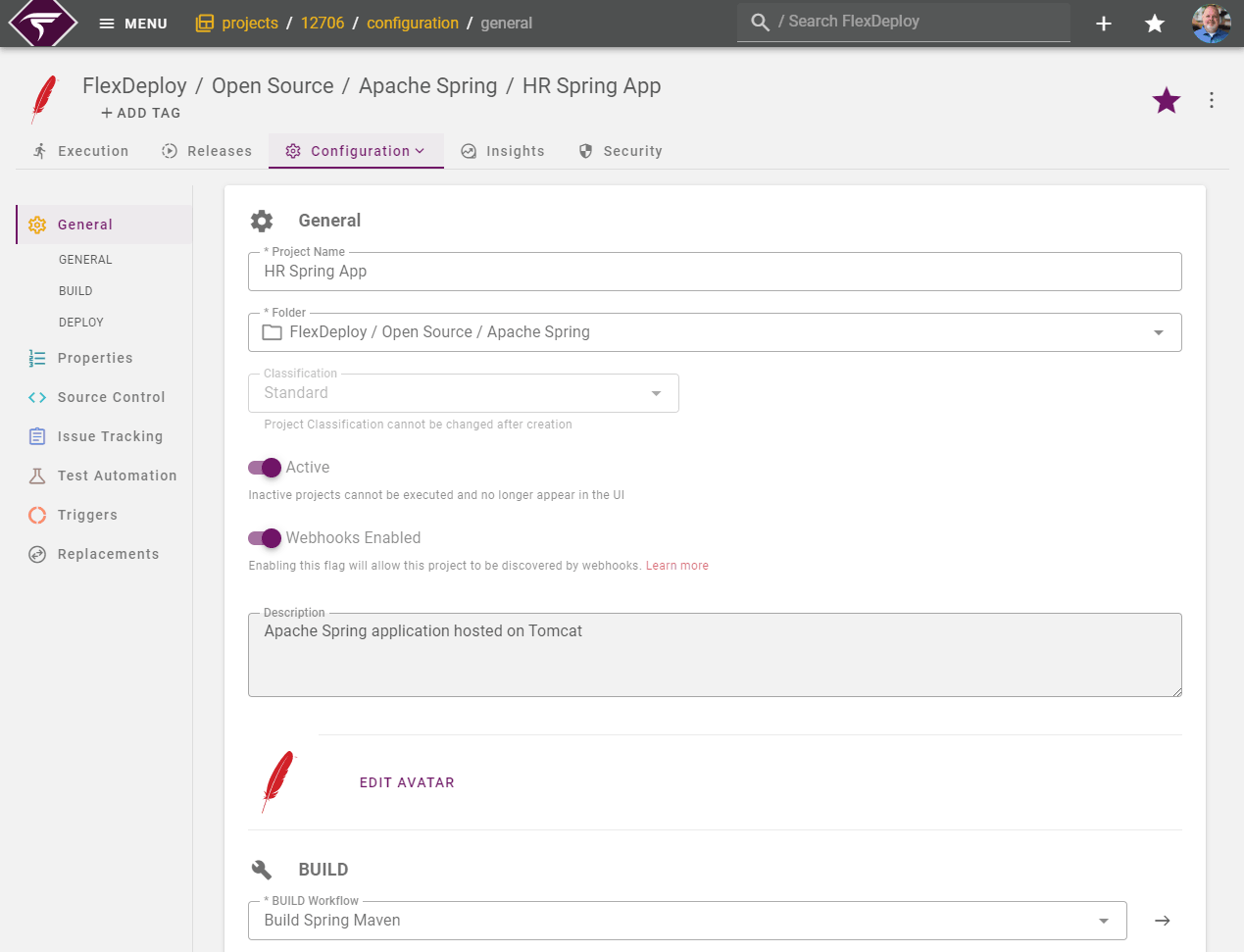Click the Triggers circular icon
Screen dimensions: 1244x952
coord(37,515)
